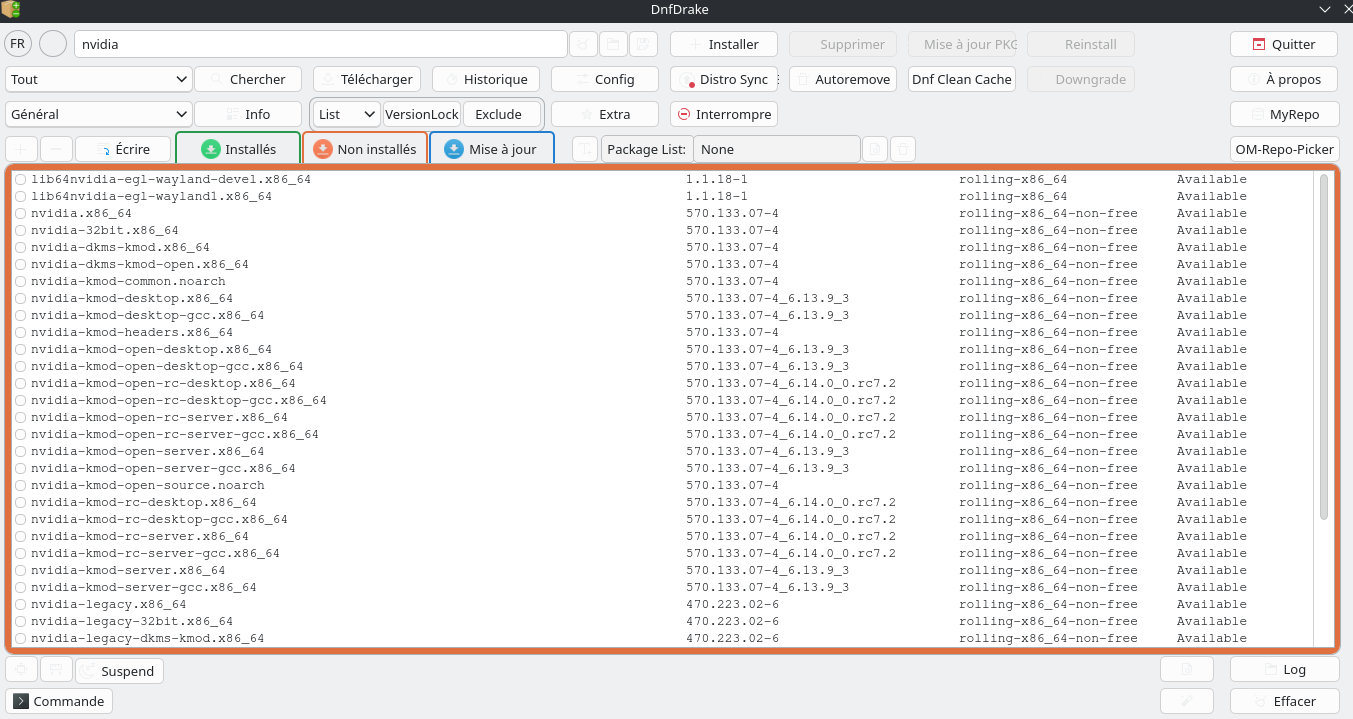Switch to the Installés tab

click(238, 149)
